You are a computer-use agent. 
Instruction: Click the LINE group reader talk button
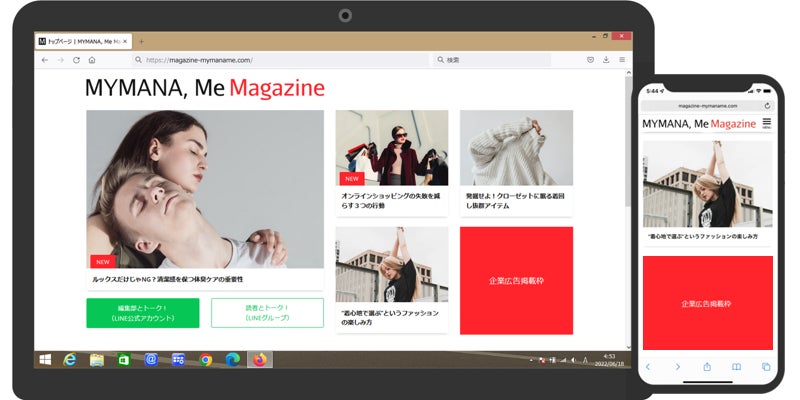267,313
